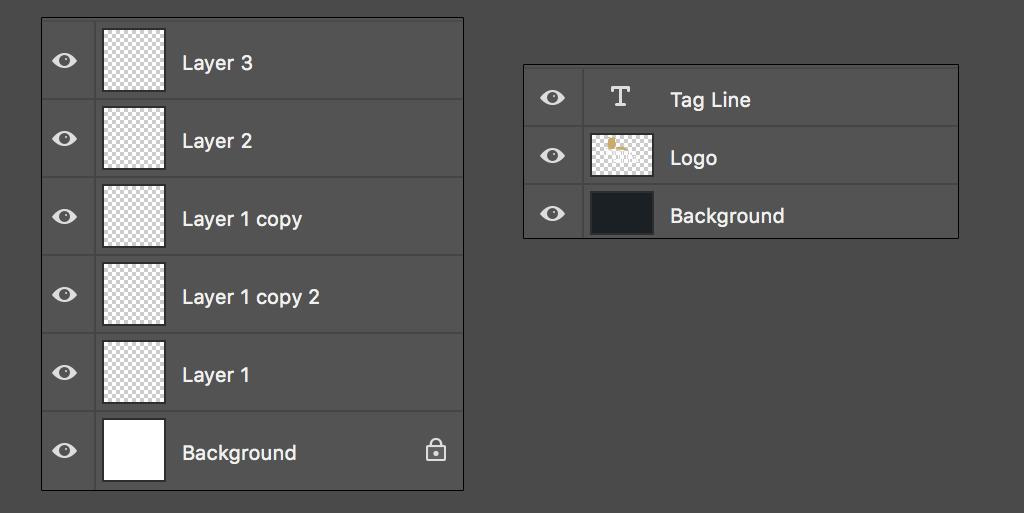Click the text type icon of Tag Line
Image resolution: width=1024 pixels, height=513 pixels.
620,97
